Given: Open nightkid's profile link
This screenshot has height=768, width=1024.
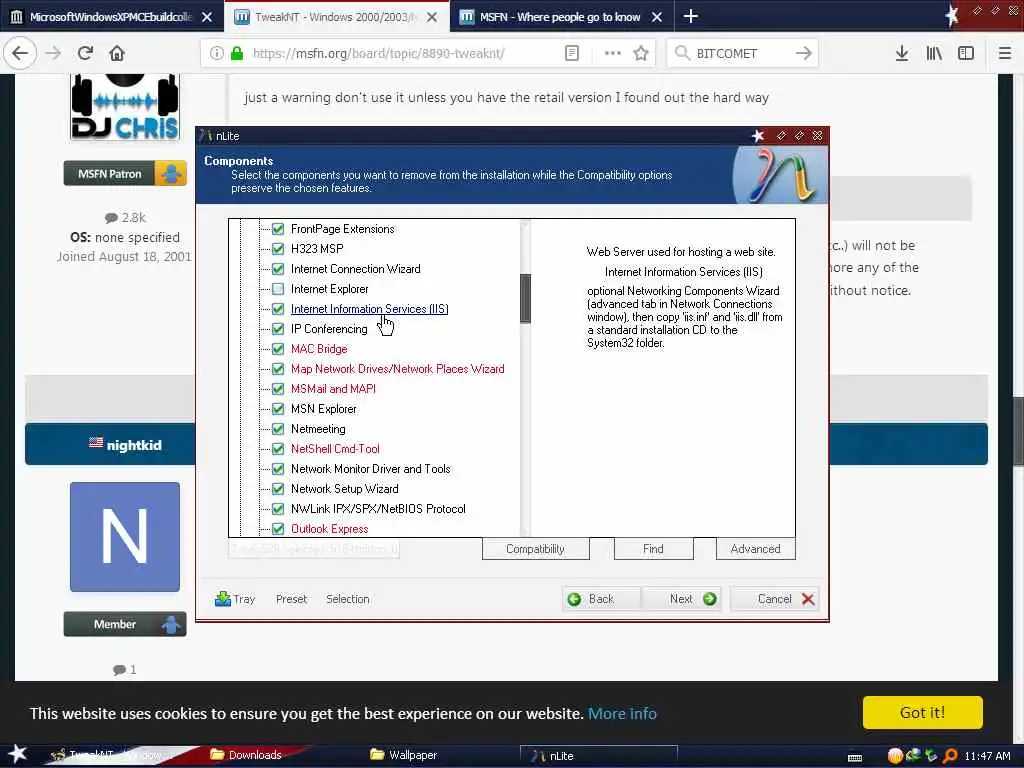Looking at the screenshot, I should coord(134,445).
